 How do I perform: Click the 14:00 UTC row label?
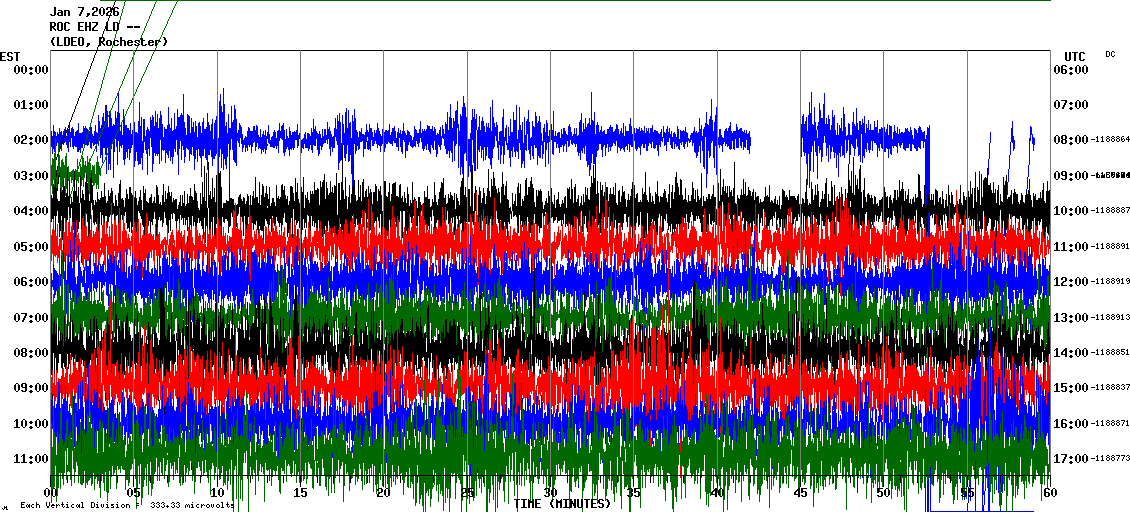coord(1072,353)
